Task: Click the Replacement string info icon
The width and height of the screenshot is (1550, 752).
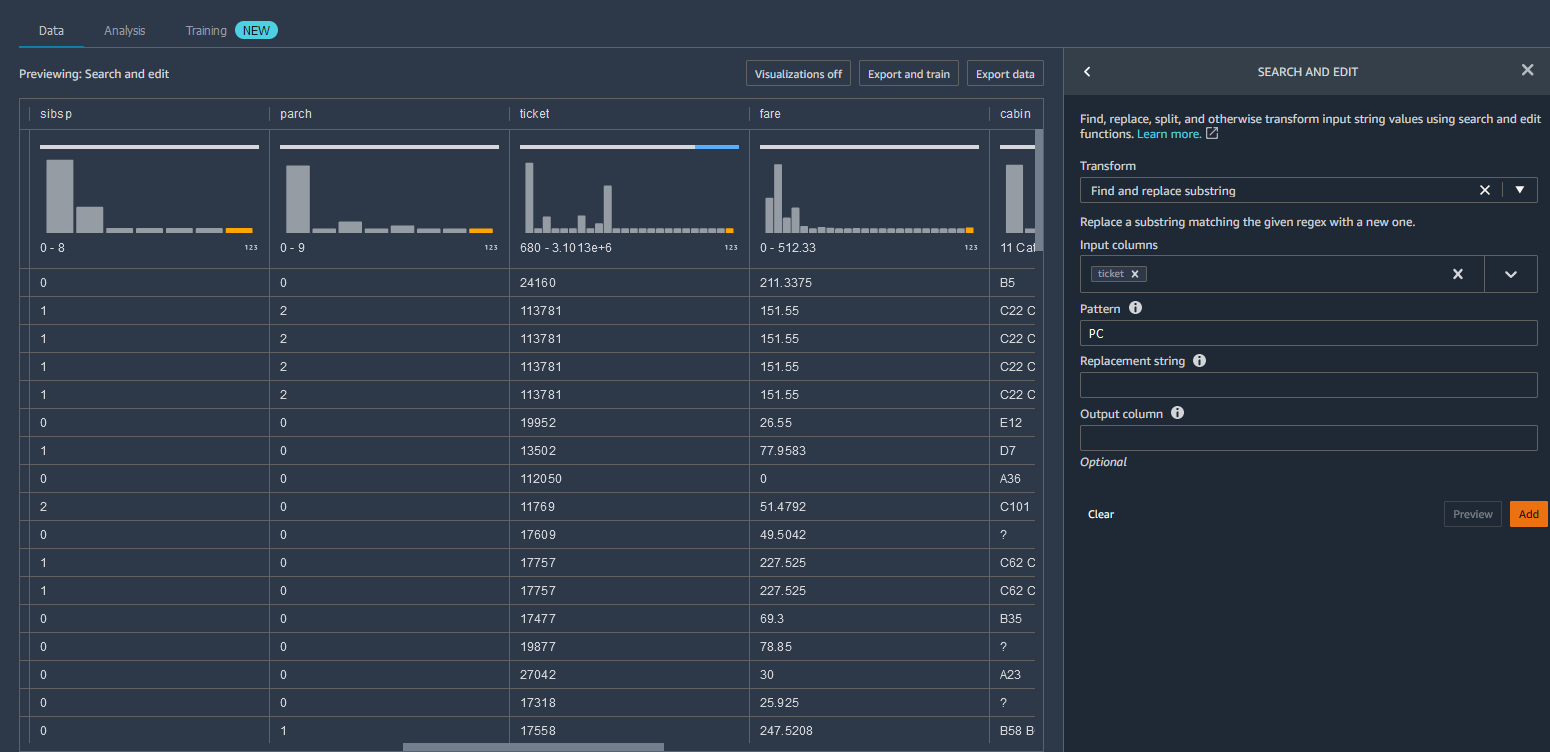Action: [x=1199, y=360]
